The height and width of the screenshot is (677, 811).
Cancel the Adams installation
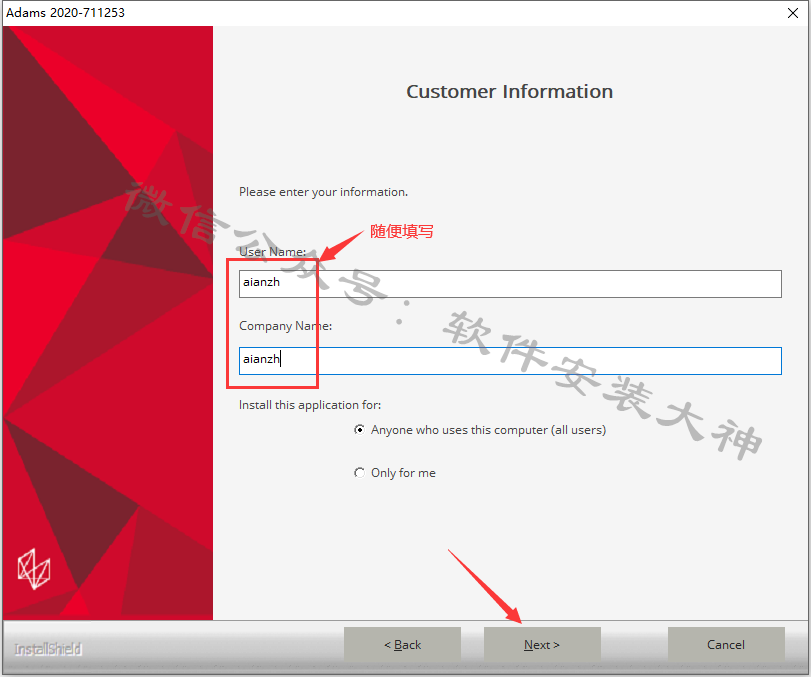tap(726, 644)
